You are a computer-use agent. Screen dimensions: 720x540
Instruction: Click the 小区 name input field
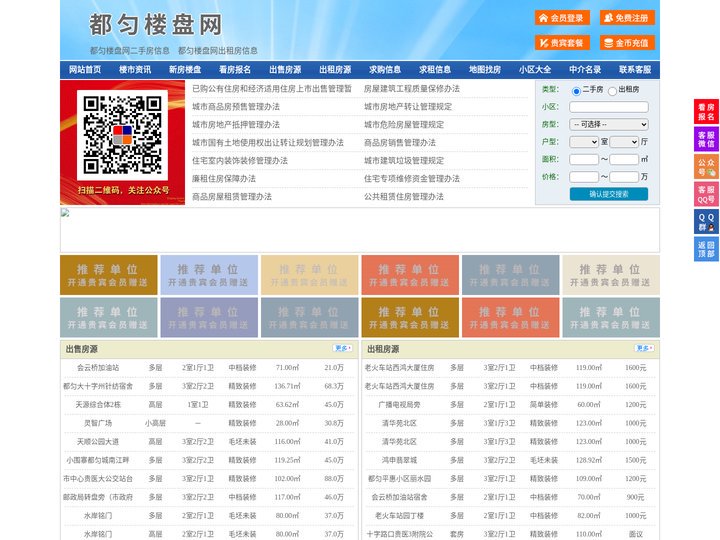click(x=609, y=107)
